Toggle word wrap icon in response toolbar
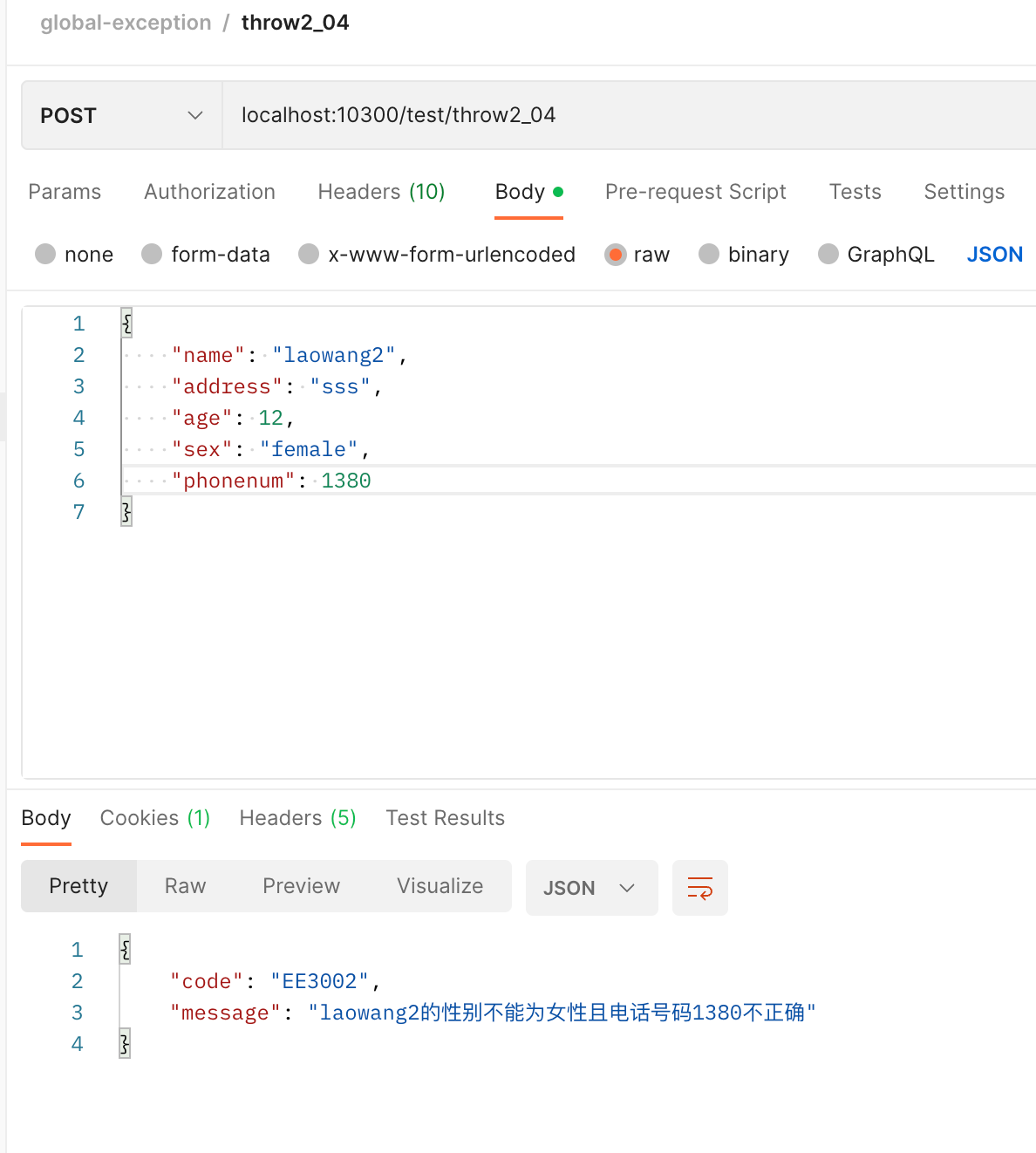 [x=699, y=888]
